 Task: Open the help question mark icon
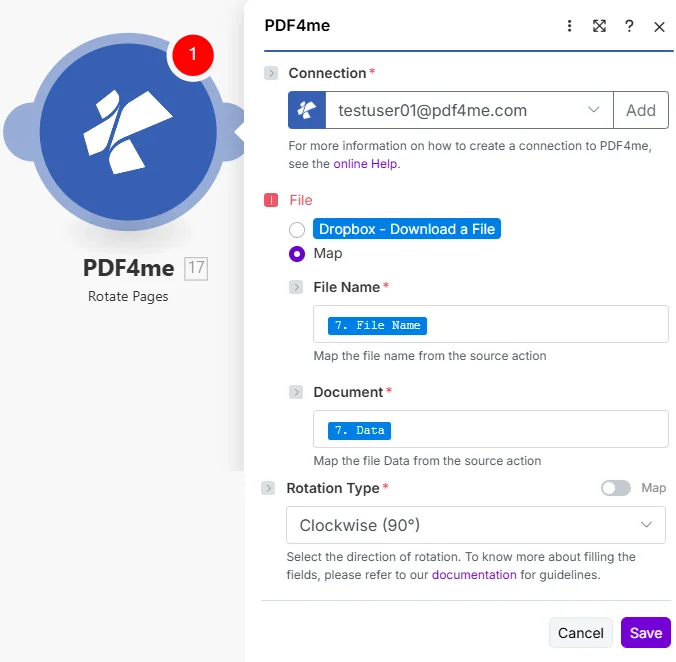pyautogui.click(x=629, y=26)
